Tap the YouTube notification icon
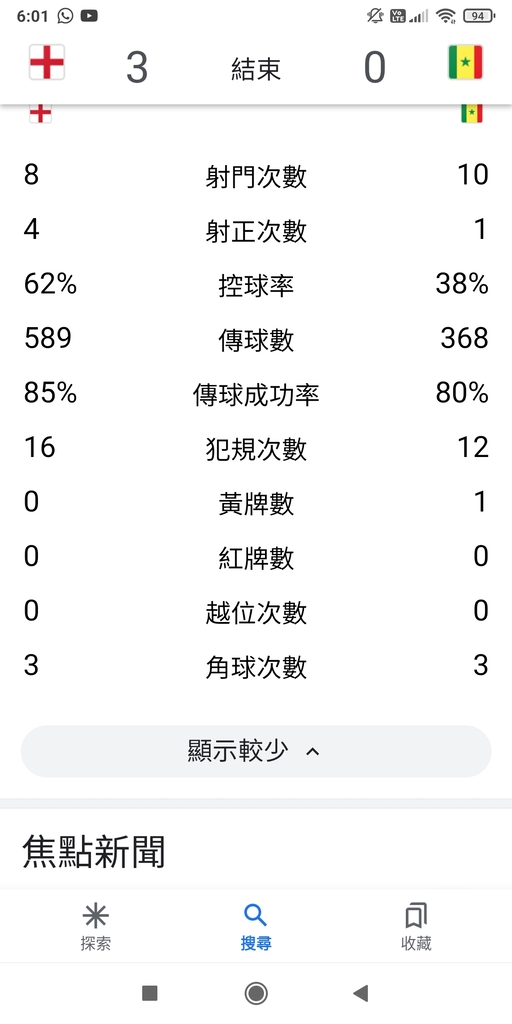 (89, 16)
